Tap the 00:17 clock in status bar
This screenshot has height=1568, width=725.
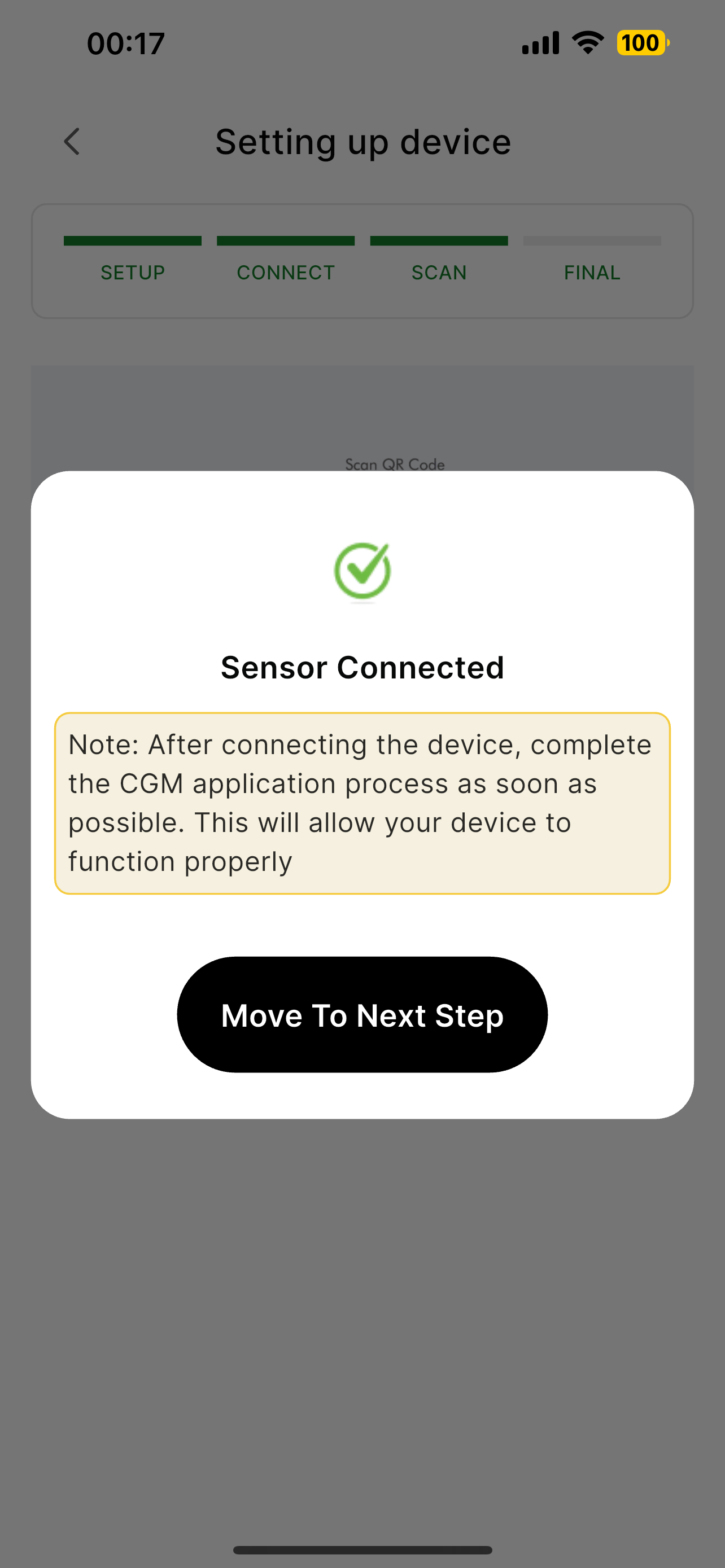(126, 44)
